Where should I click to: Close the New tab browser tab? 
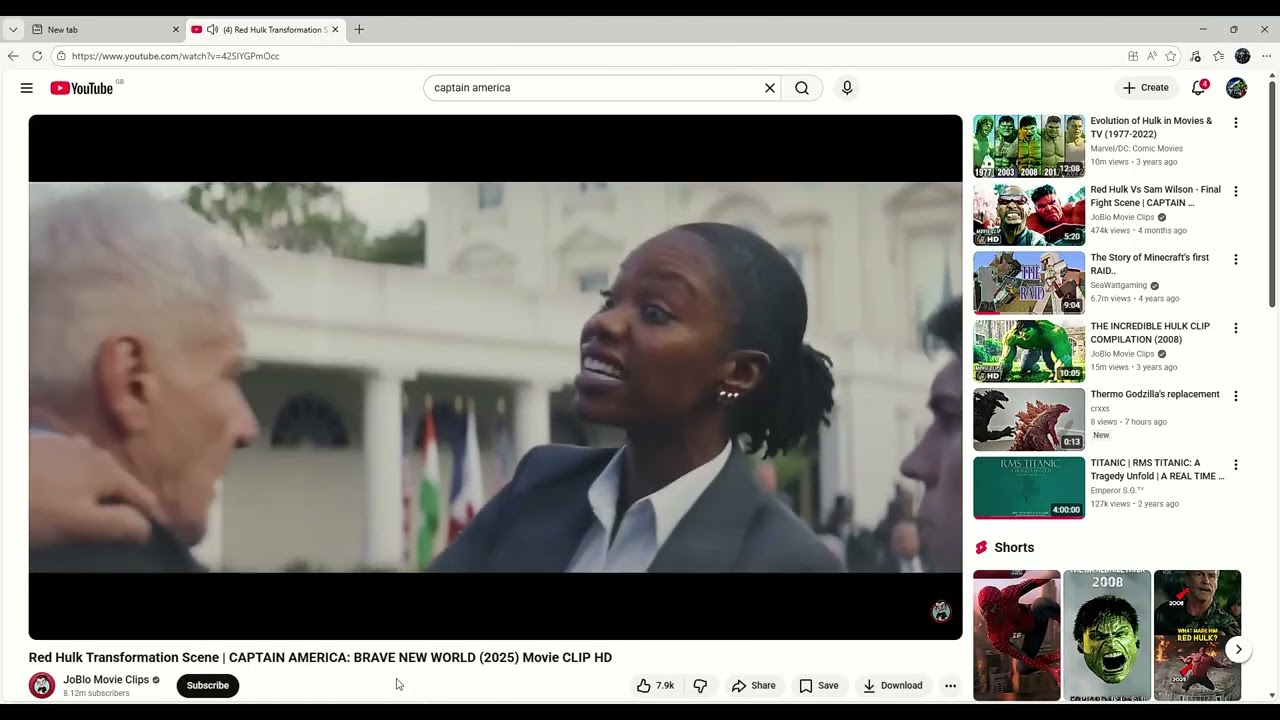tap(176, 30)
